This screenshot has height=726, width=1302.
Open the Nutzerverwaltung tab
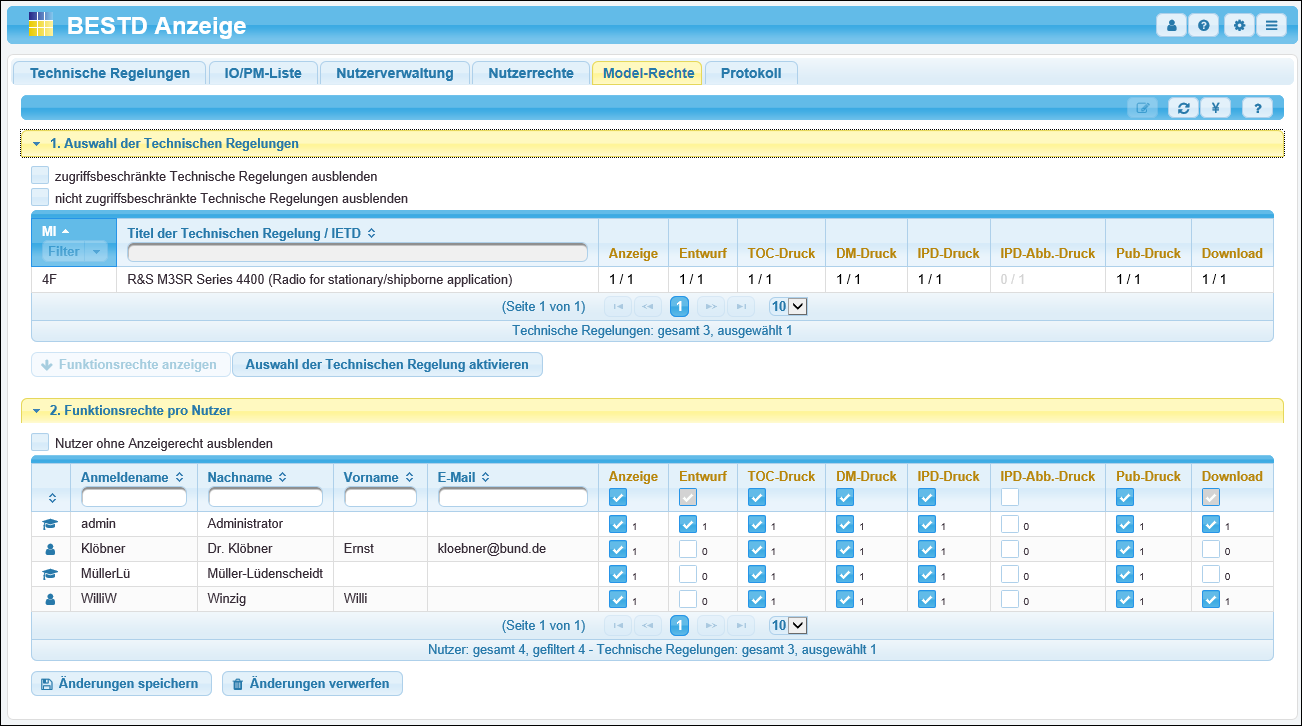point(395,73)
